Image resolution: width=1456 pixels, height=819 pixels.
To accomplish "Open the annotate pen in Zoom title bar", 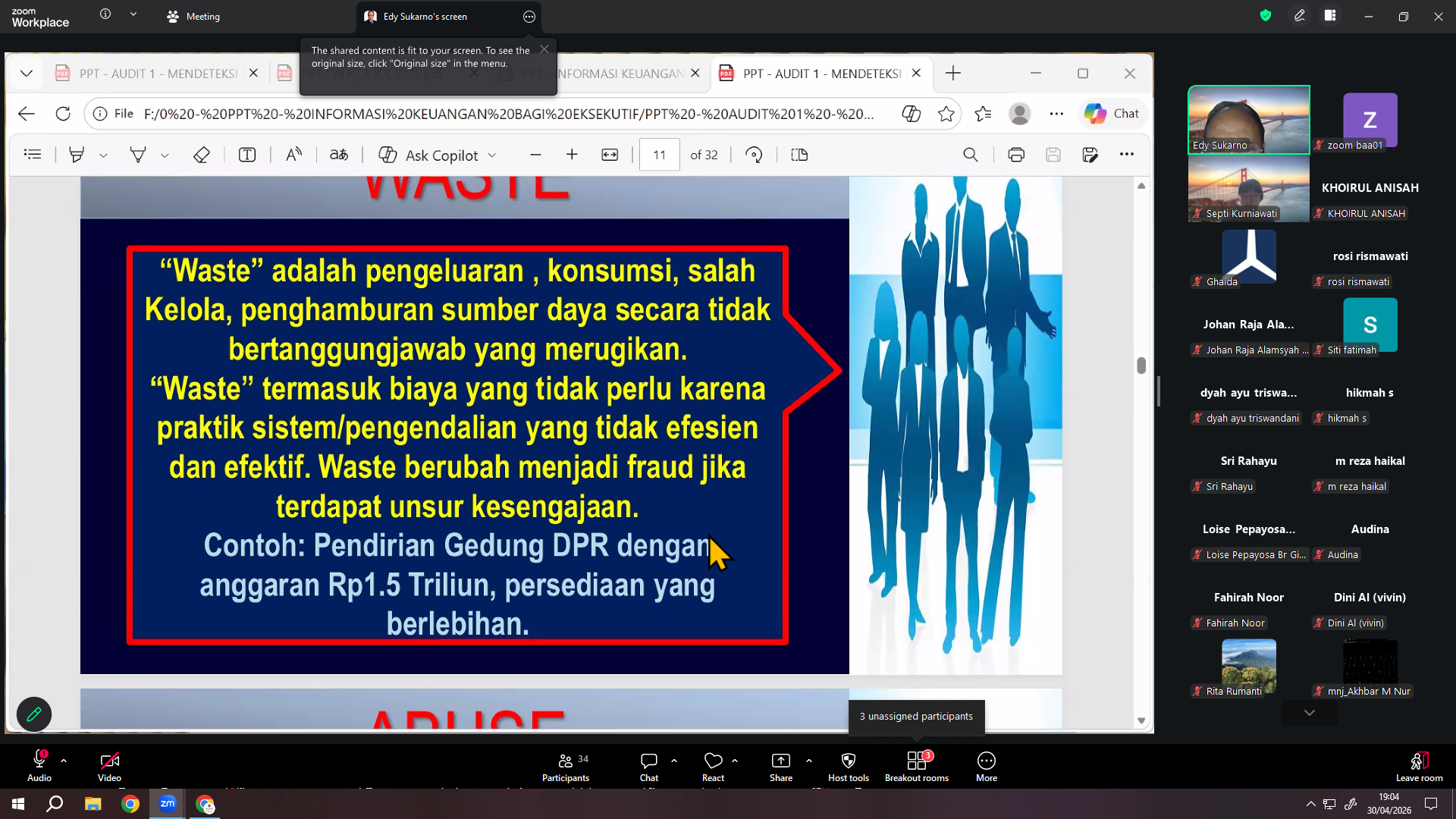I will (1299, 15).
